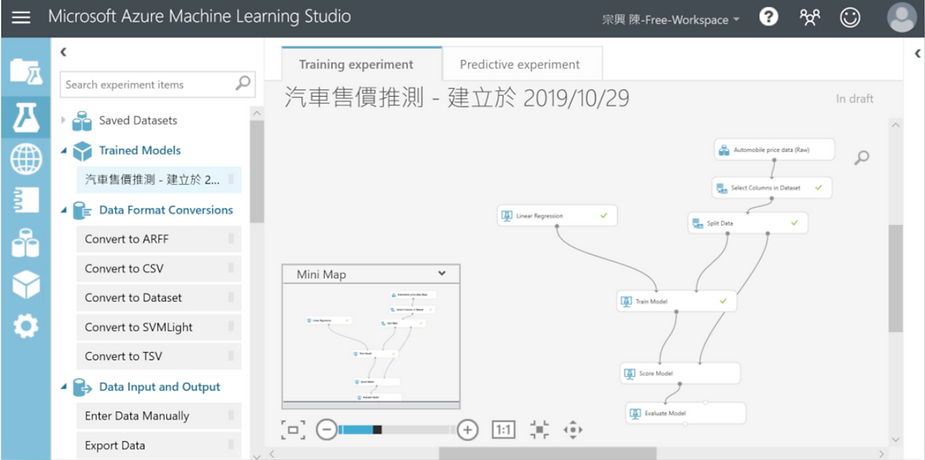Click the module palette scrollbar
Viewport: 925px width, 460px height.
pos(257,171)
